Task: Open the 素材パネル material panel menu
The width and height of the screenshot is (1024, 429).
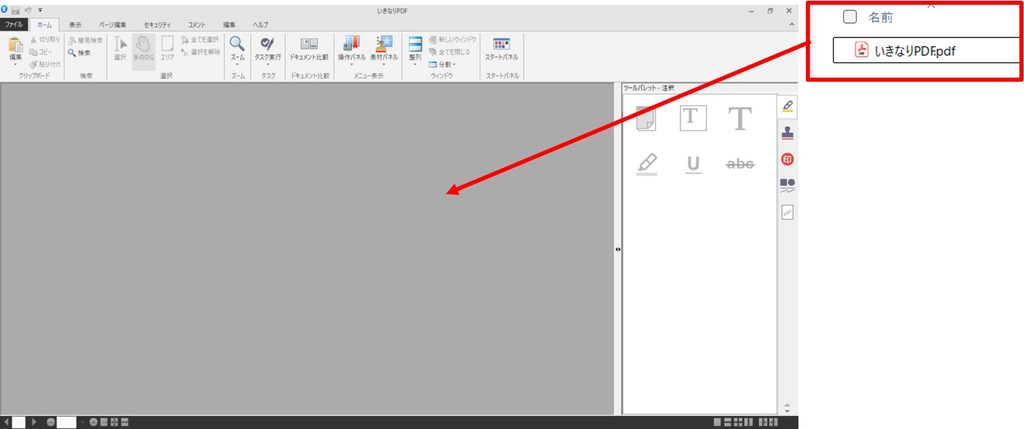Action: pos(383,51)
